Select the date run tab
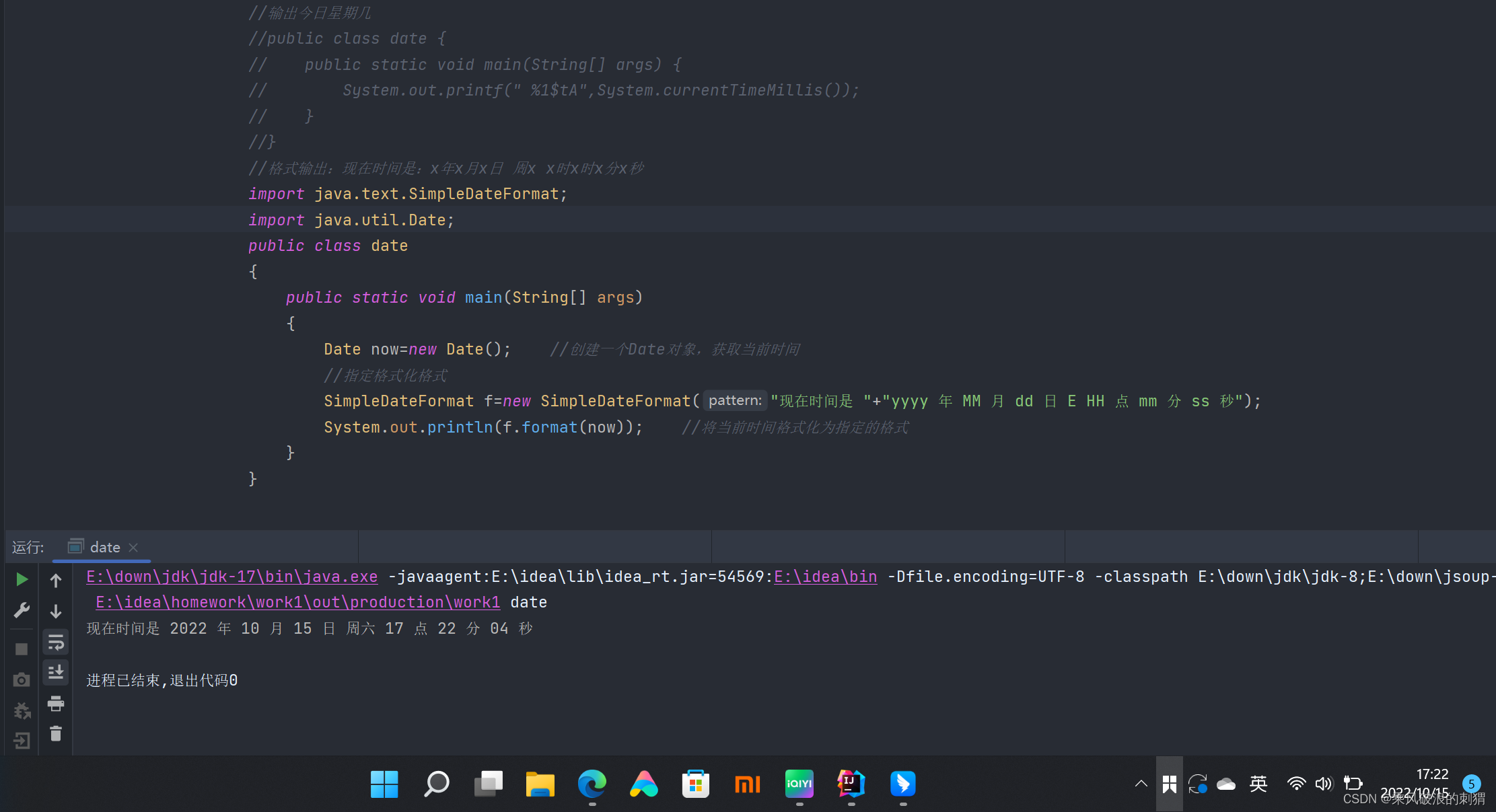1496x812 pixels. [104, 547]
